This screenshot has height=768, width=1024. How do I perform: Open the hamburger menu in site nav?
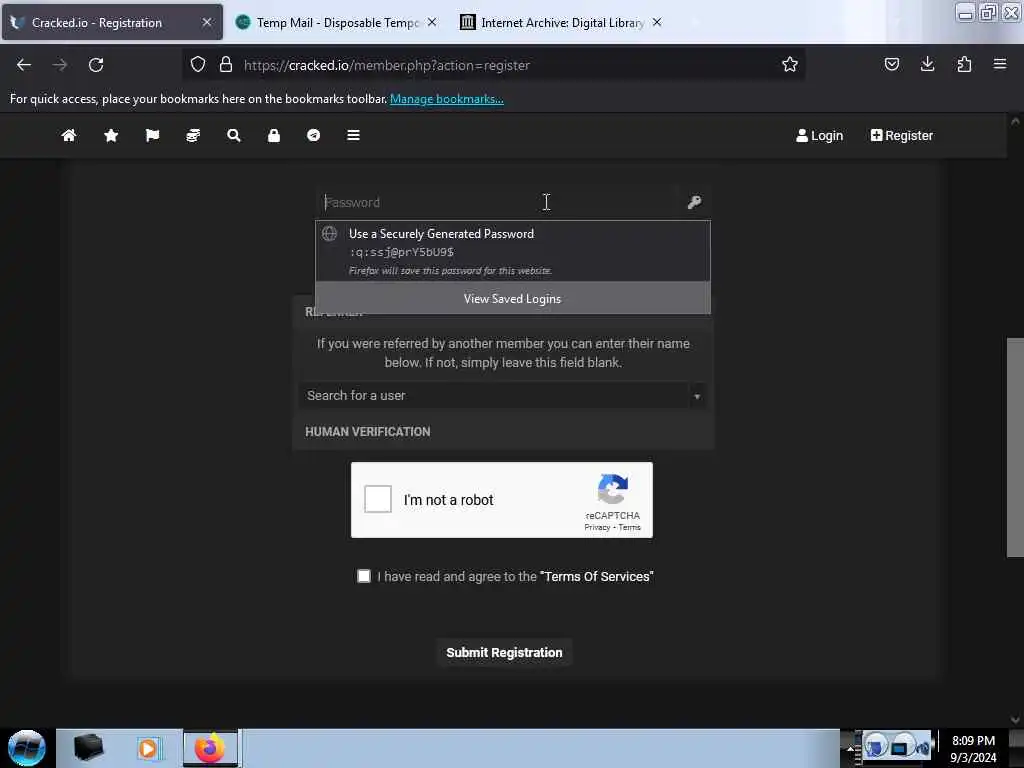tap(353, 135)
